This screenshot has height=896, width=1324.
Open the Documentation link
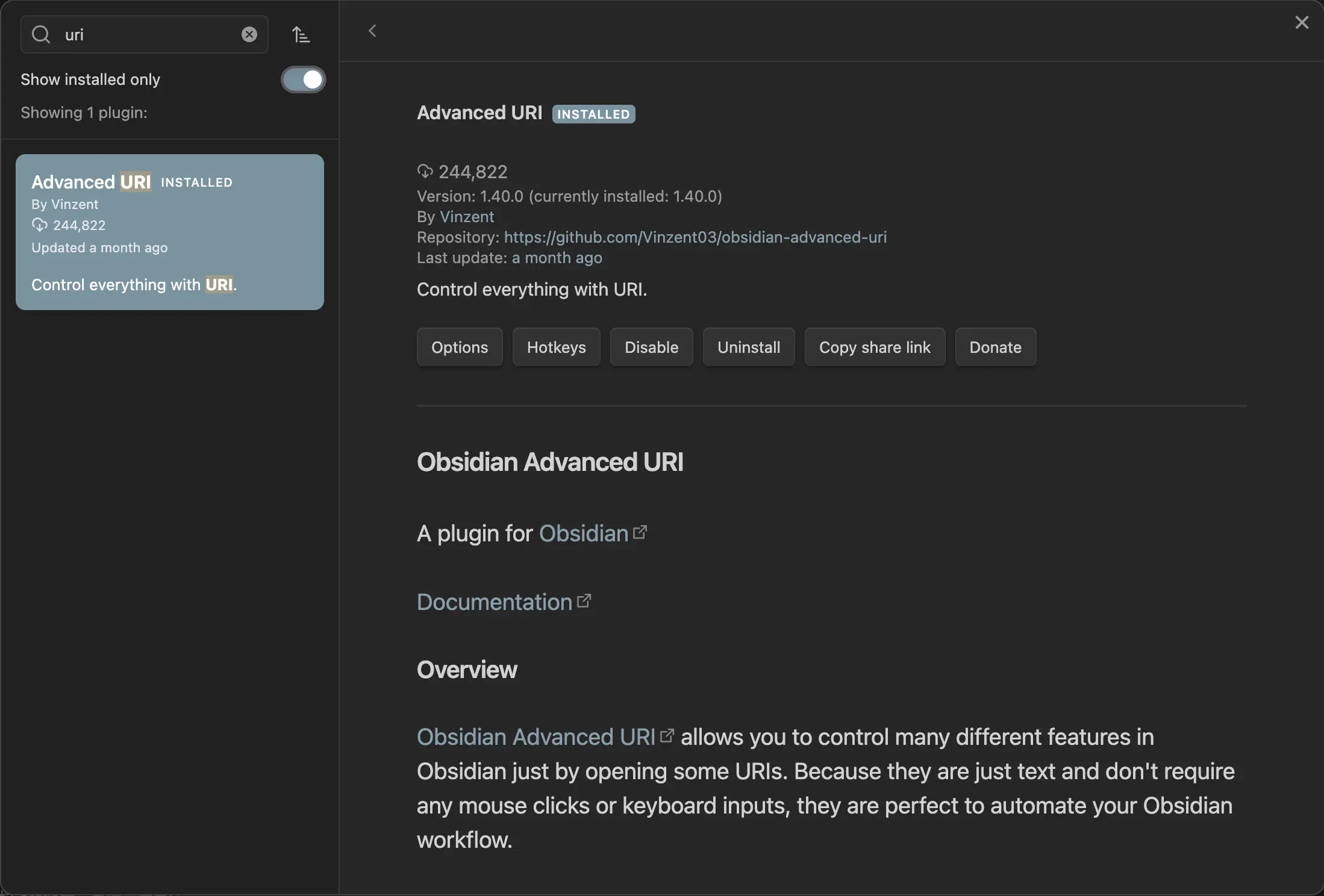[x=495, y=602]
